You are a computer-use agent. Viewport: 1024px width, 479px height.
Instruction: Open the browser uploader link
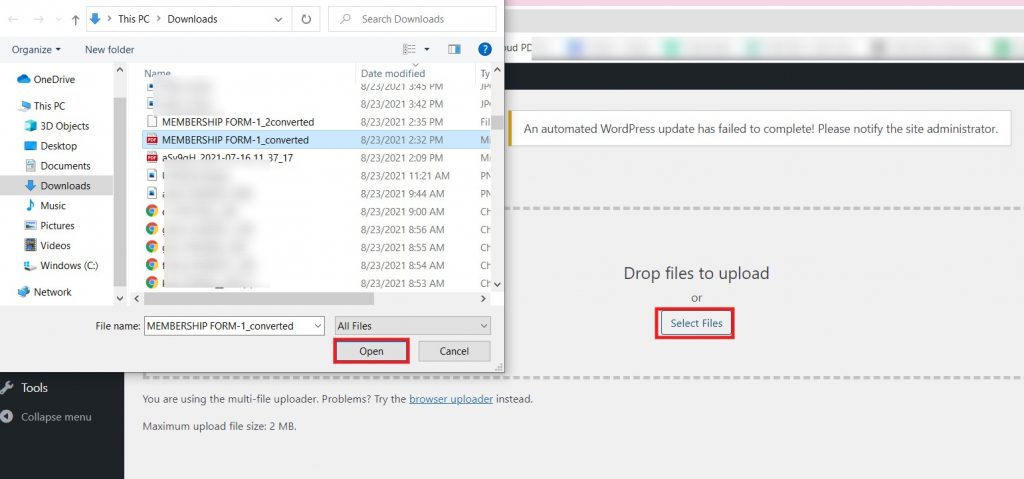point(451,399)
